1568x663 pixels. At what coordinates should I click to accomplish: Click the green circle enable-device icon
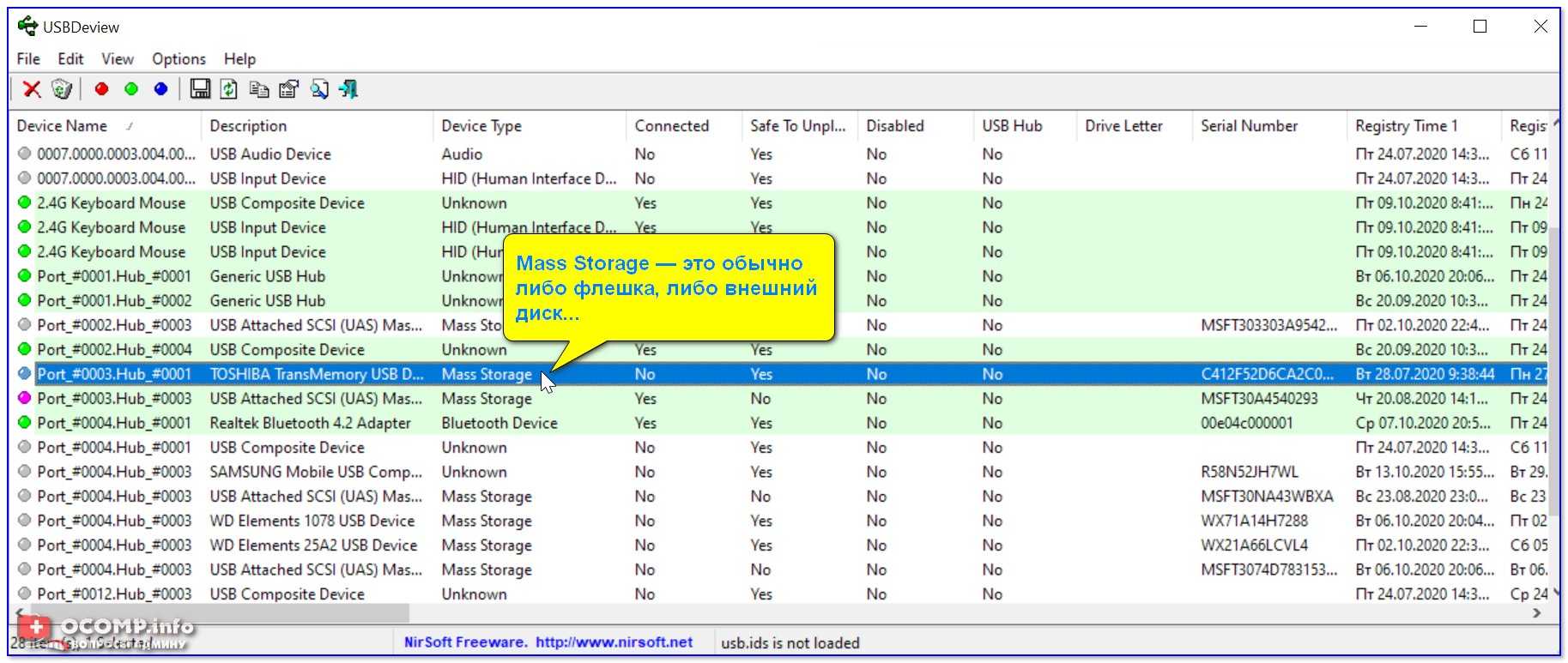(131, 89)
